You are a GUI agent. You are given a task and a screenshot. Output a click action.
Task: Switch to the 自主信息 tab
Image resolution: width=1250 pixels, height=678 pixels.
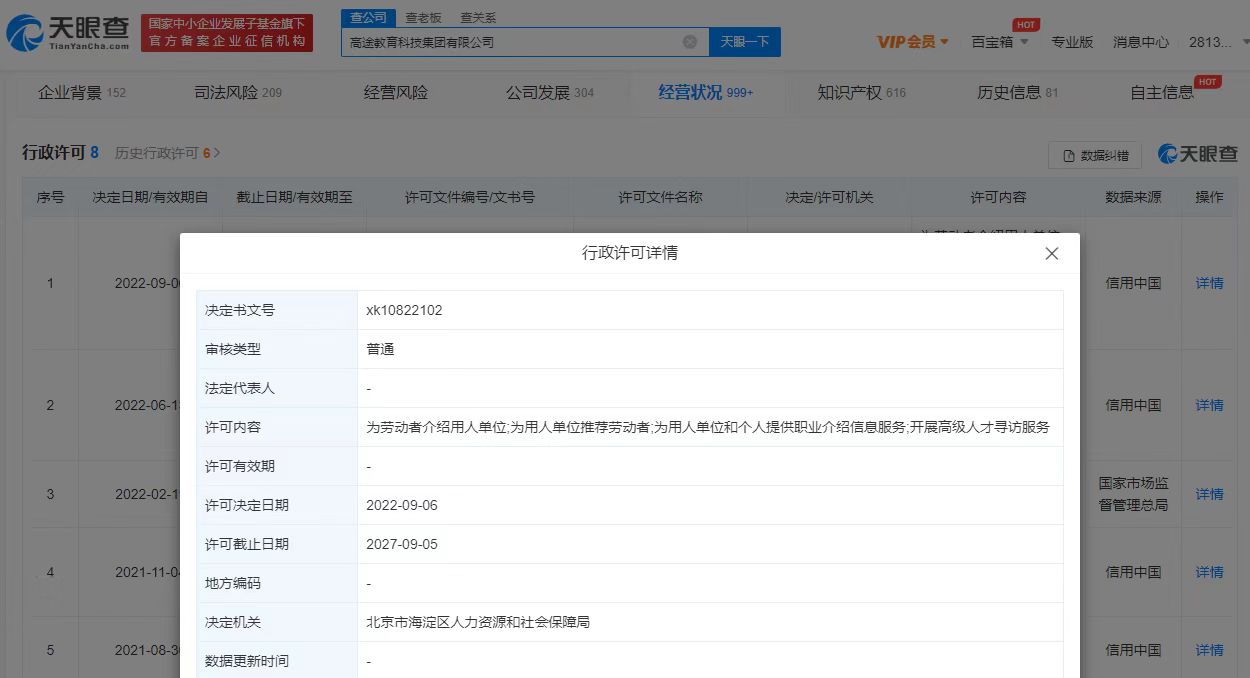(1162, 93)
